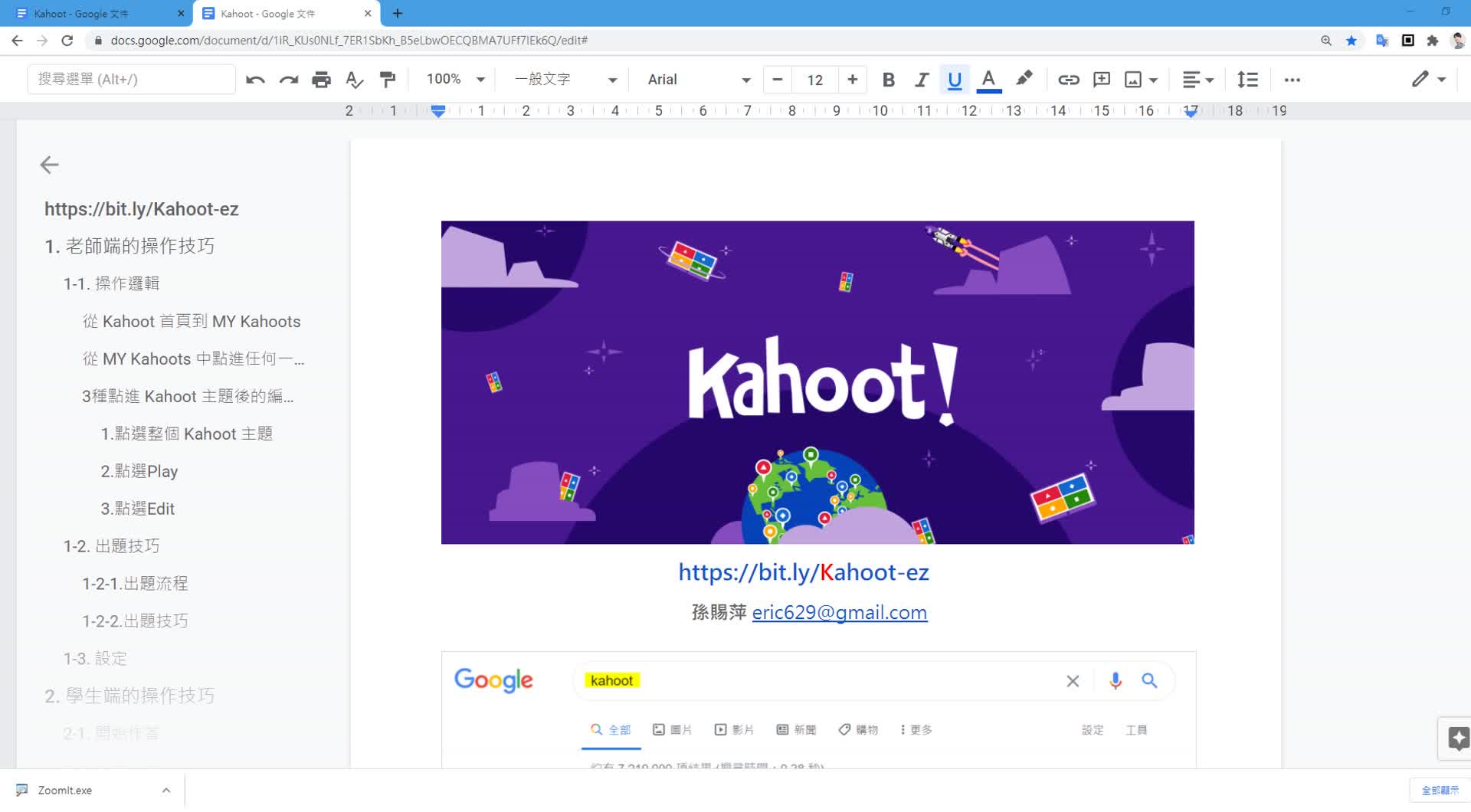Insert a link with the chain icon
Image resolution: width=1471 pixels, height=812 pixels.
1068,80
